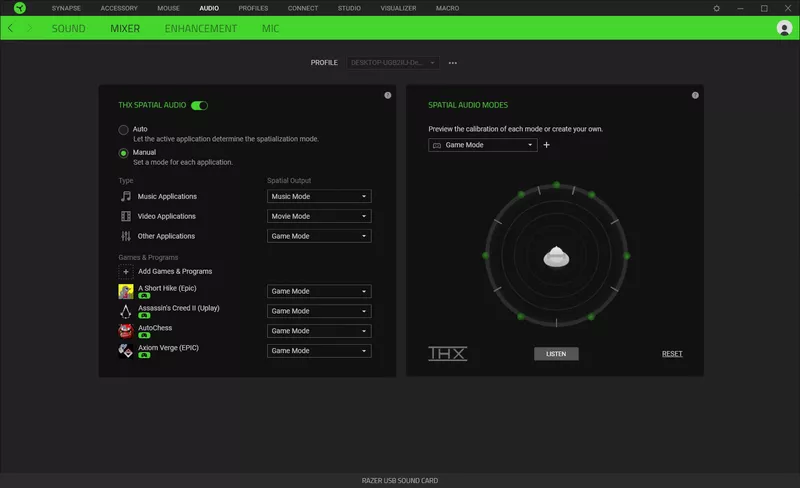Image resolution: width=800 pixels, height=488 pixels.
Task: Add a new spatial audio mode
Action: coord(546,145)
